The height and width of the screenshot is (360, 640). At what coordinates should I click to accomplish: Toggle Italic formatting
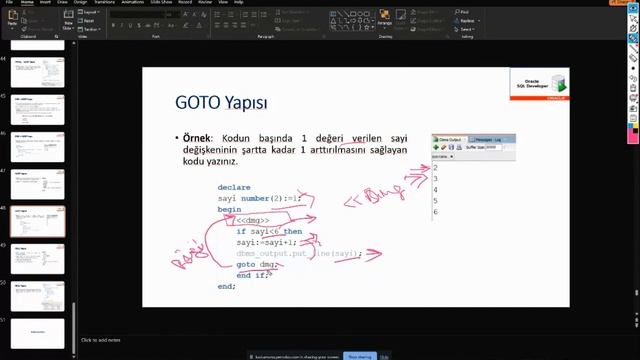pyautogui.click(x=122, y=25)
